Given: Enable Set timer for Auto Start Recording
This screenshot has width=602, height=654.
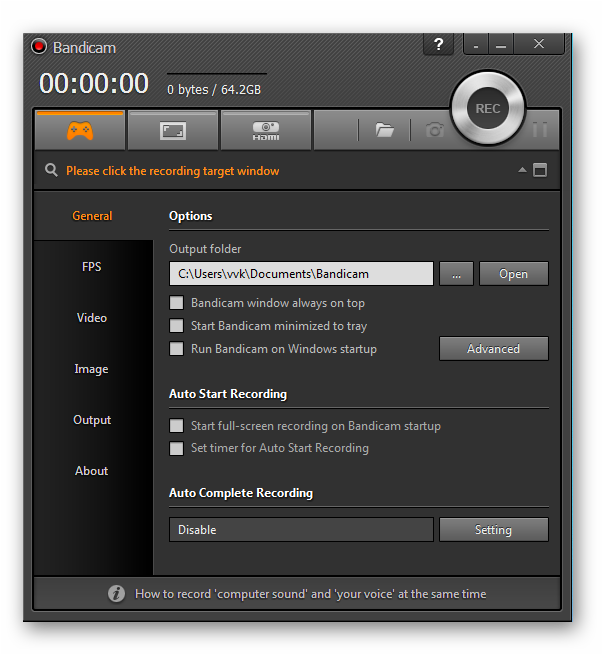Looking at the screenshot, I should pyautogui.click(x=176, y=448).
